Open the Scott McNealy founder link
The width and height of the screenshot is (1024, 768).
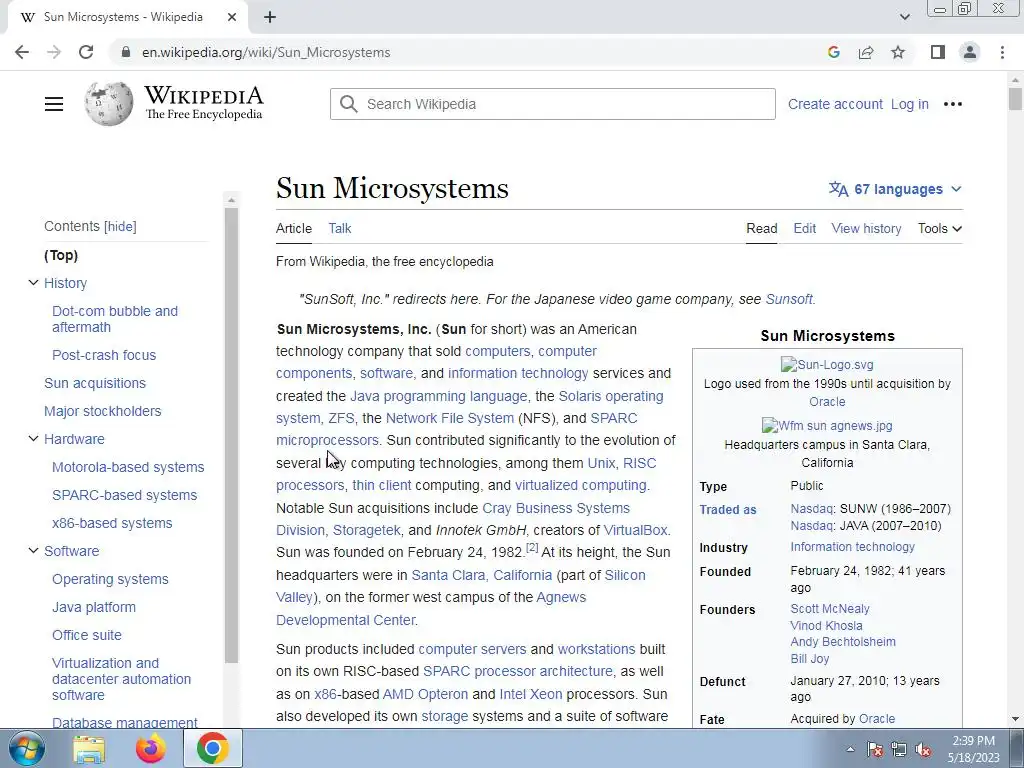[x=830, y=609]
